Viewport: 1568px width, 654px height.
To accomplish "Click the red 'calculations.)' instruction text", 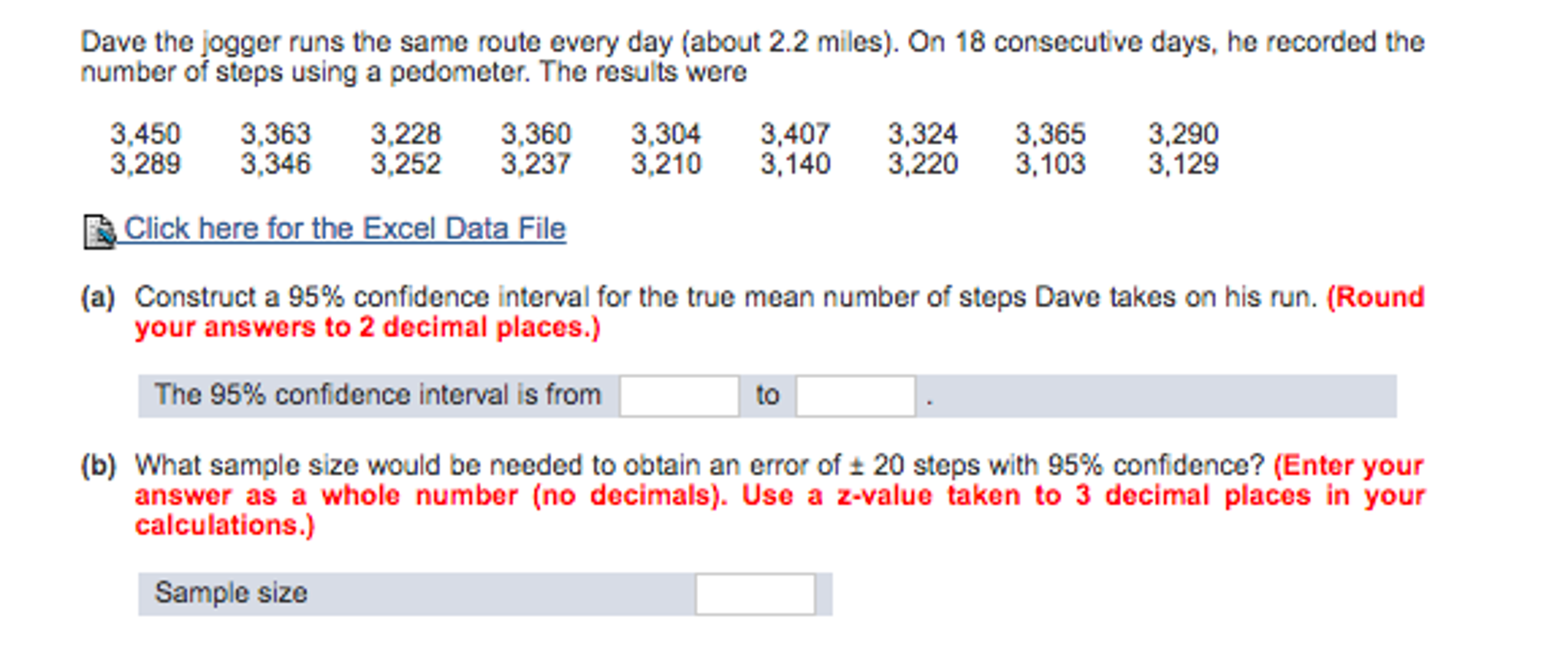I will (x=225, y=525).
